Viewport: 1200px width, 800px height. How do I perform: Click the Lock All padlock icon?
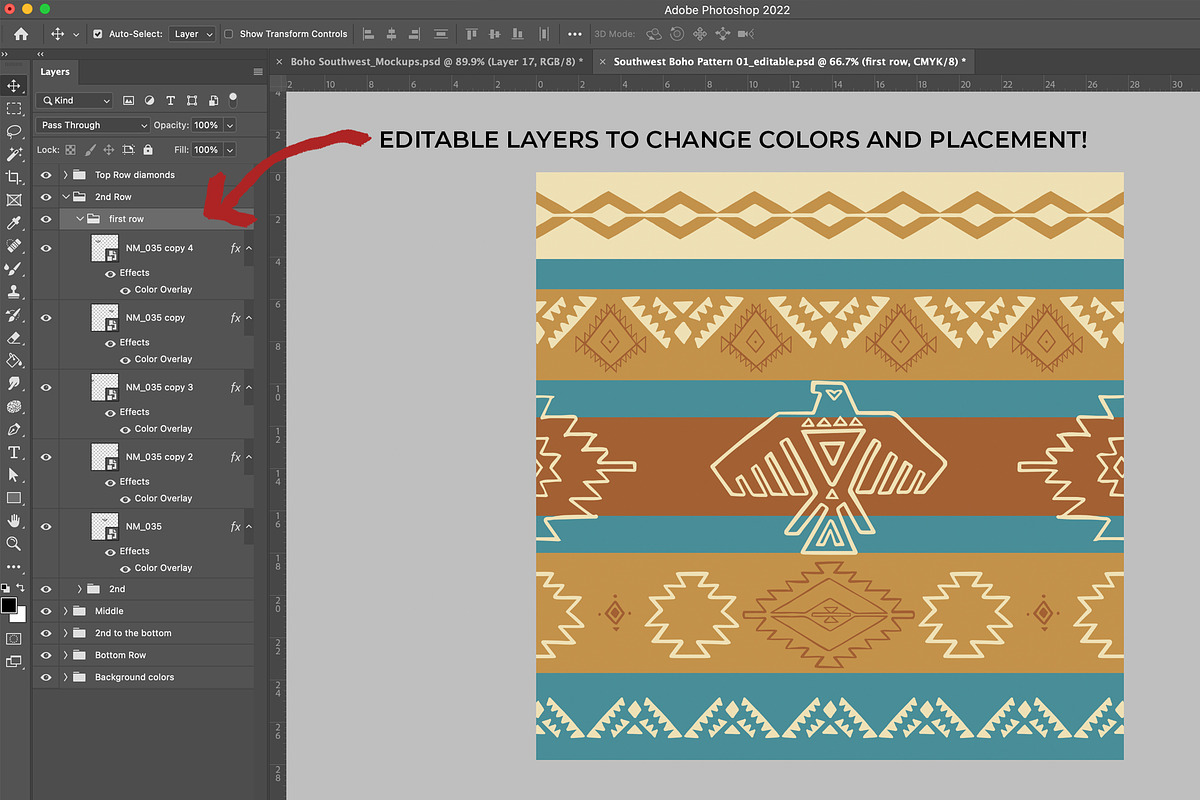pyautogui.click(x=148, y=150)
